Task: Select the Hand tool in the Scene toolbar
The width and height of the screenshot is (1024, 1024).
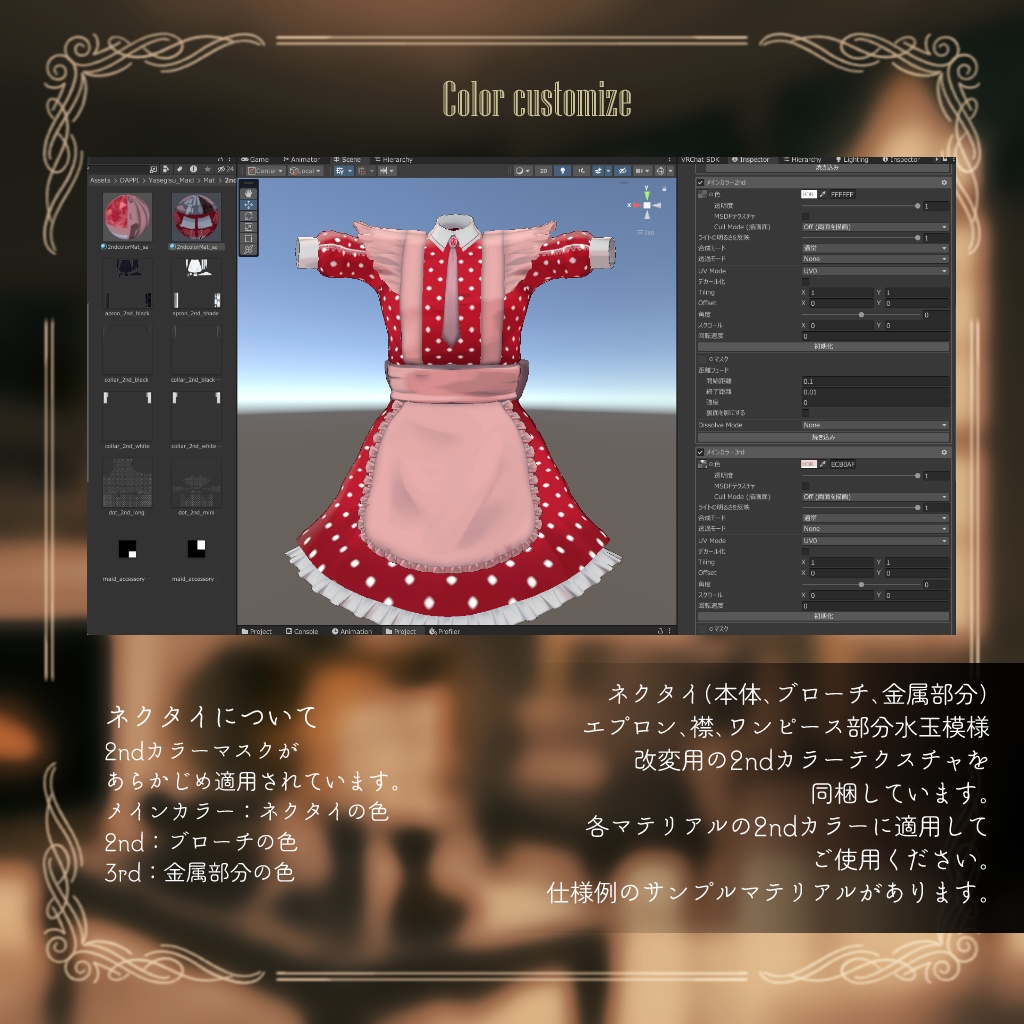Action: pos(248,195)
